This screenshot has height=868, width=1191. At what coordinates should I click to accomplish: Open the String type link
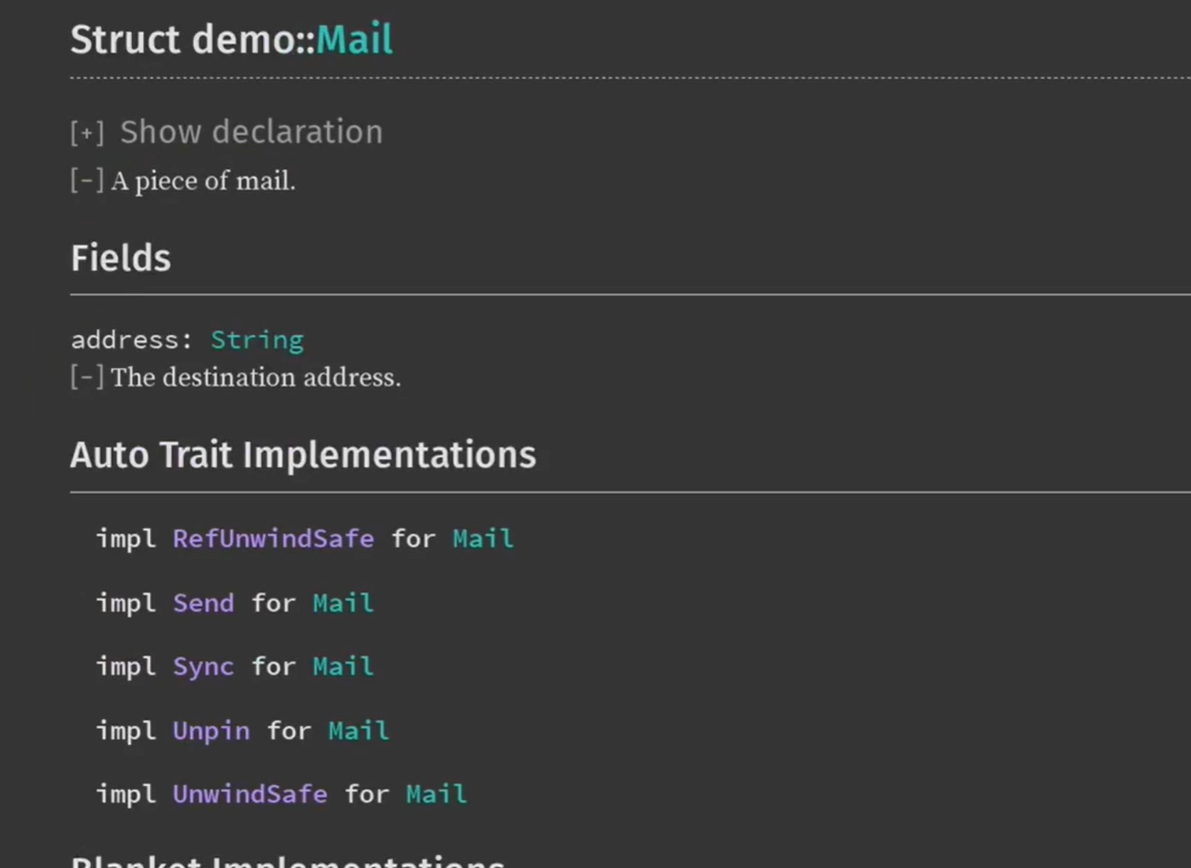pos(257,340)
